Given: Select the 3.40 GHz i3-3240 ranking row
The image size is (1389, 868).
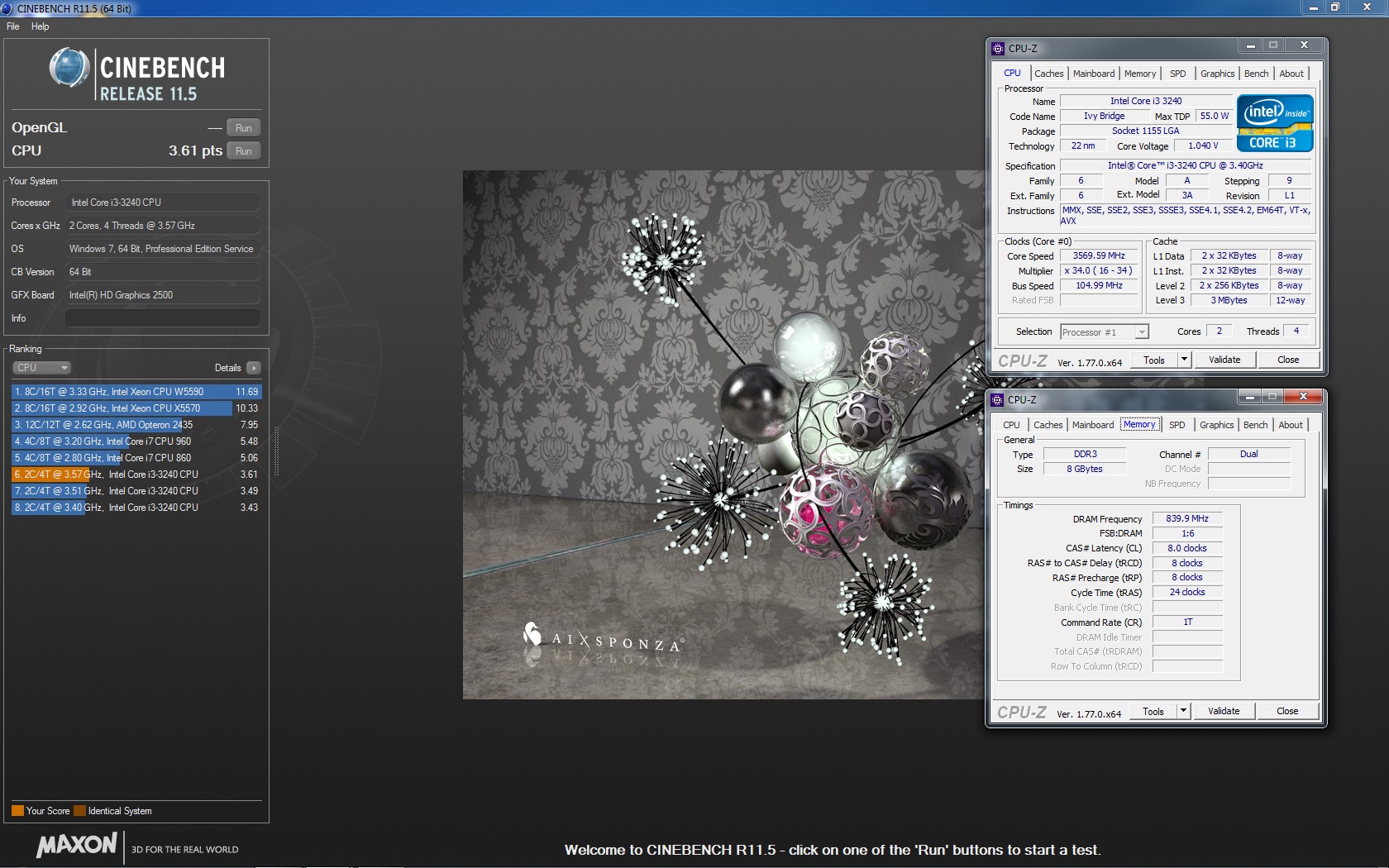Looking at the screenshot, I should (x=136, y=508).
